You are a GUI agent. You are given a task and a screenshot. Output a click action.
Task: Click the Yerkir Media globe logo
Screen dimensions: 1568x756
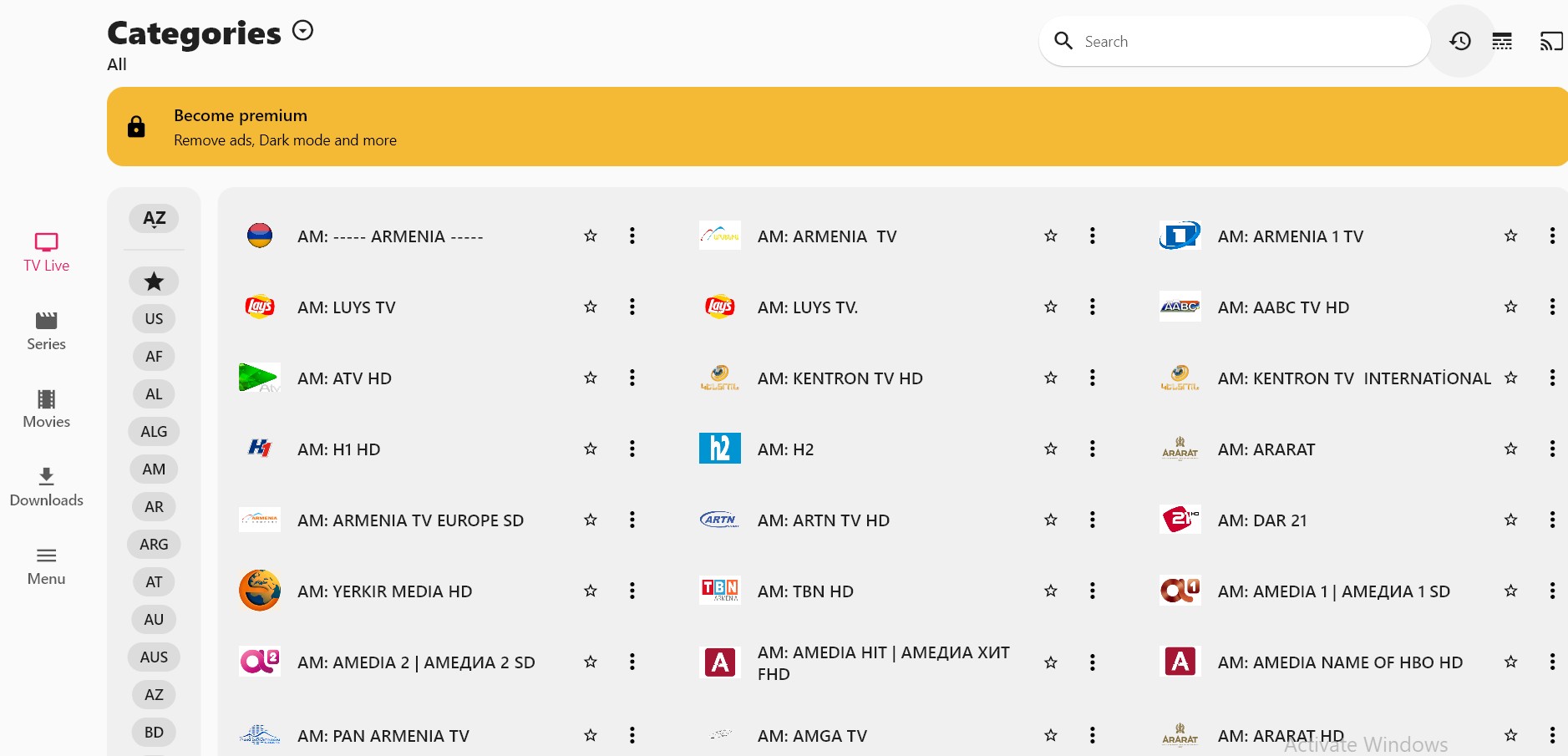tap(260, 591)
